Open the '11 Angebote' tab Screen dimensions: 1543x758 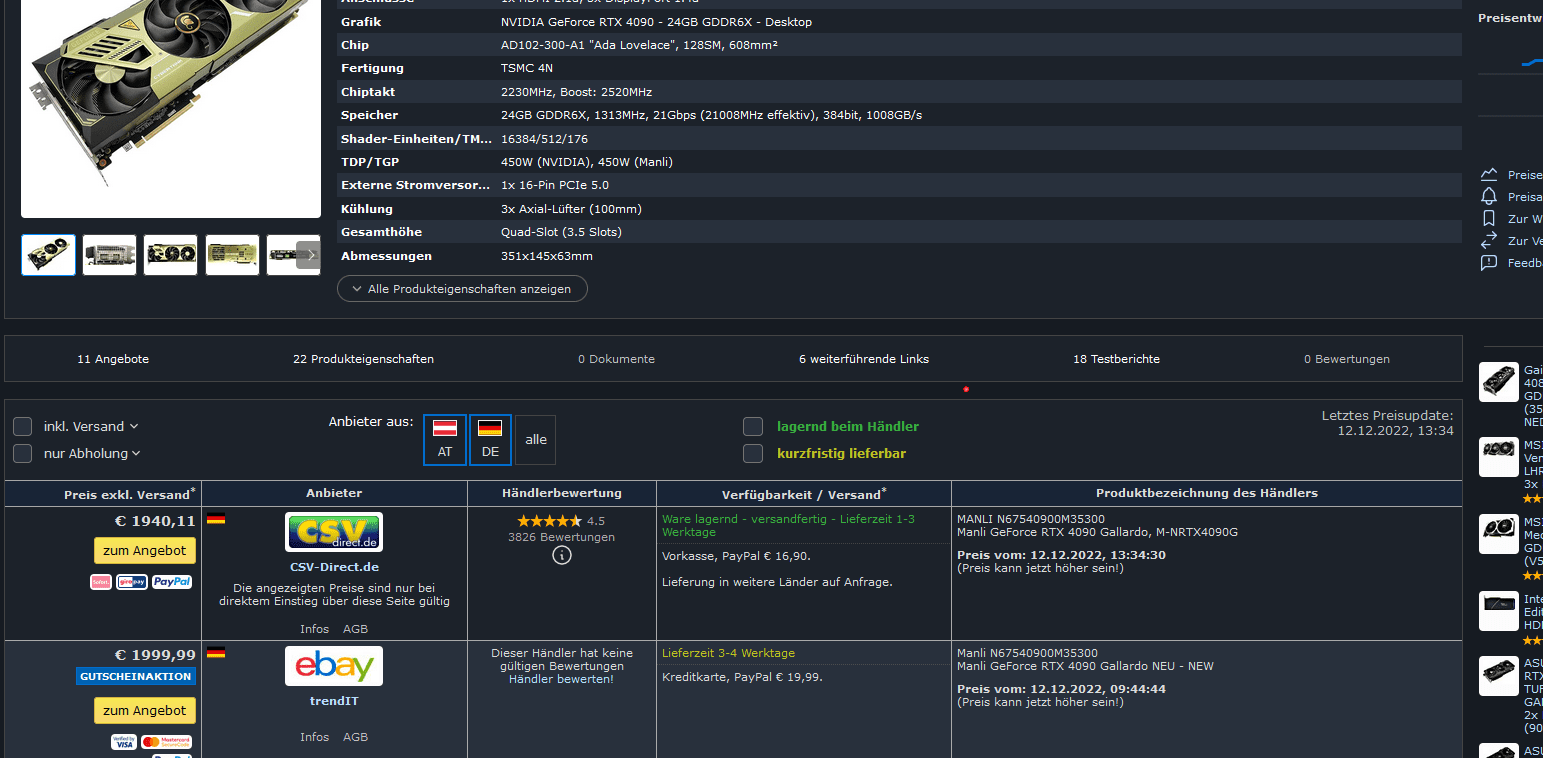[113, 359]
